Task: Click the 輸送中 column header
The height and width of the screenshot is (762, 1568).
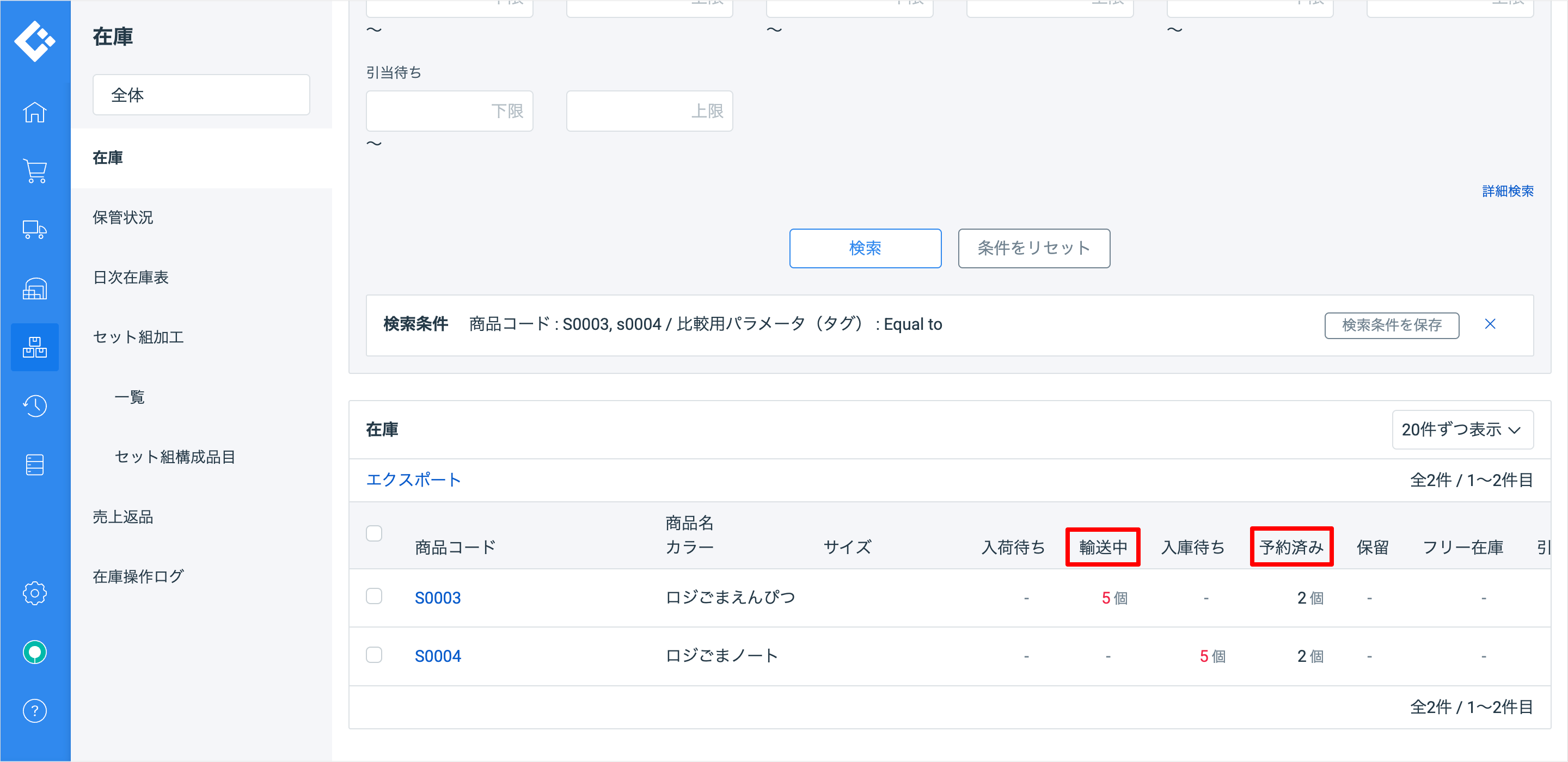Action: [x=1103, y=548]
